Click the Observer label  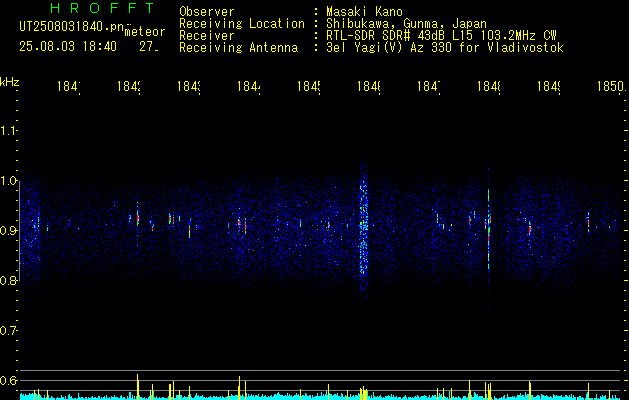207,11
